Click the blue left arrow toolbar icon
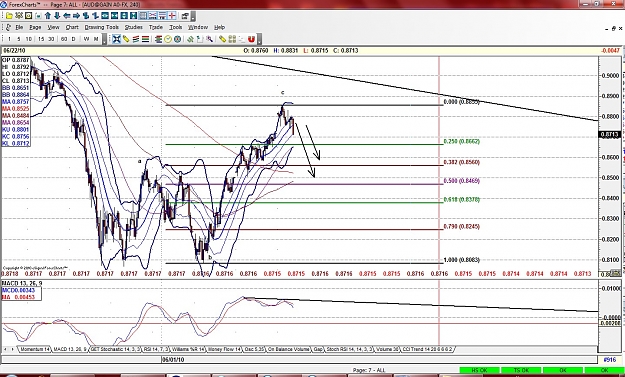The image size is (625, 377). pyautogui.click(x=67, y=16)
